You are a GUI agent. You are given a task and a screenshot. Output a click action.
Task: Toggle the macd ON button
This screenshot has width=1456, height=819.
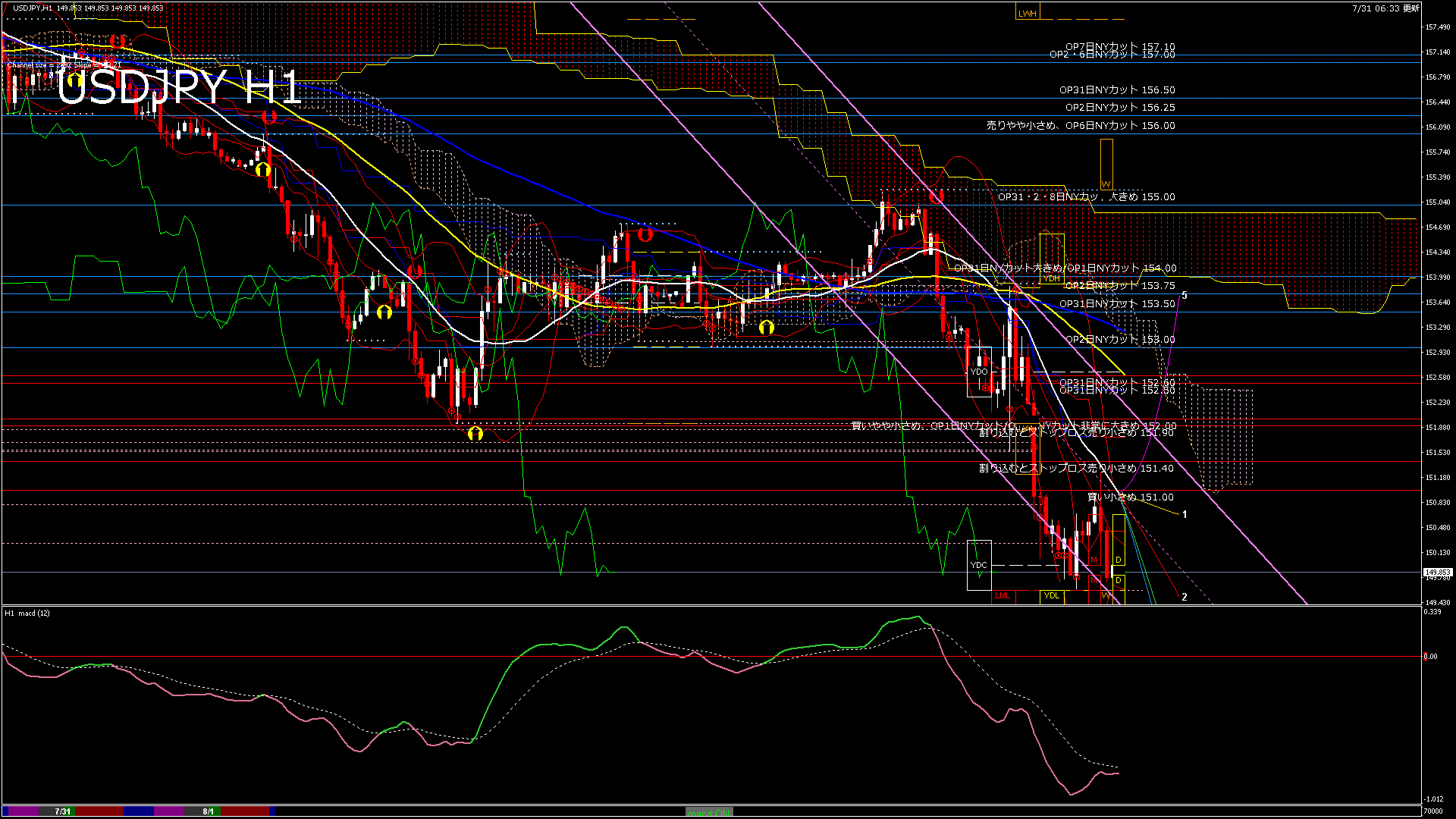coord(709,812)
